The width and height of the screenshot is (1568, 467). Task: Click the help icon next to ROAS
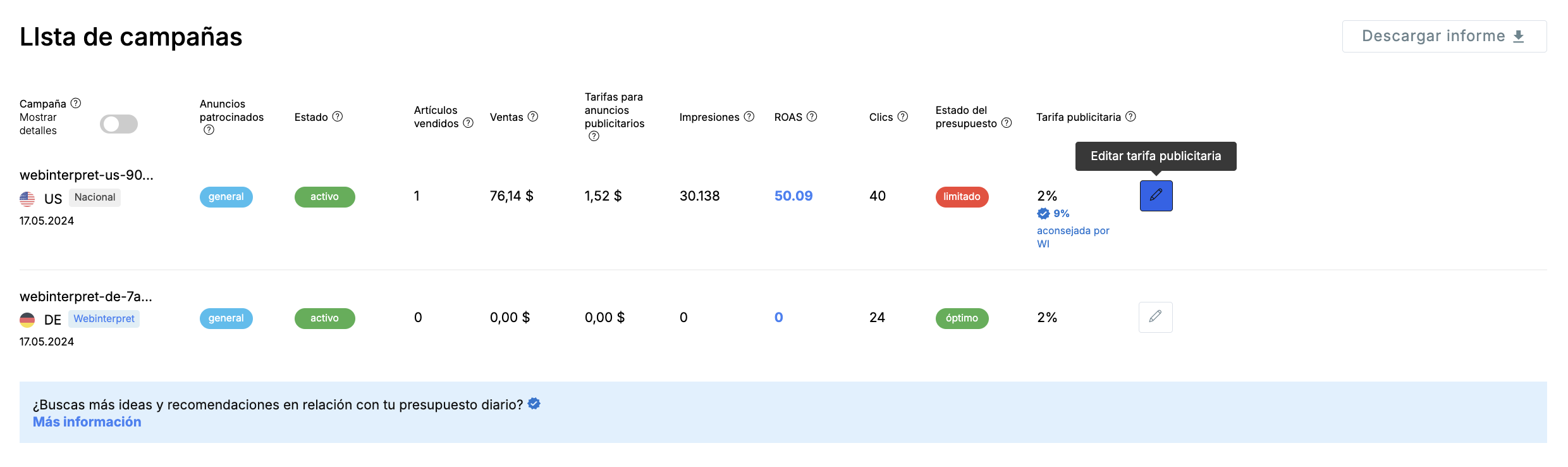pos(812,116)
